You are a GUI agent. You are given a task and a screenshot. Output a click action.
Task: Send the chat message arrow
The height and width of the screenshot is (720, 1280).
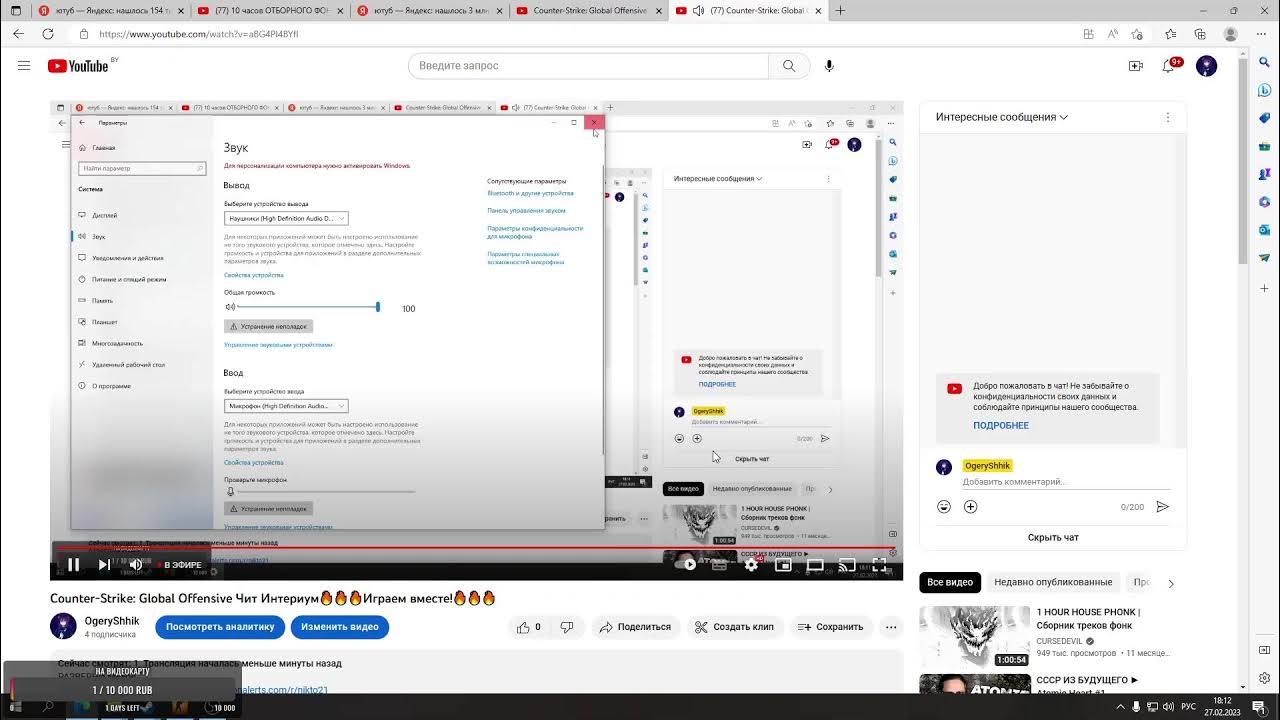point(1162,507)
